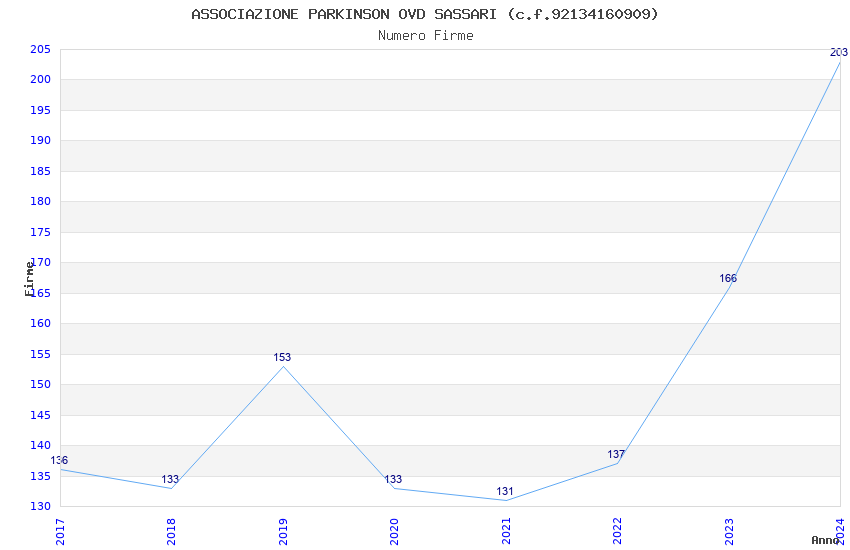Select the 133 data label for 2018
This screenshot has height=550, width=850.
pos(170,480)
